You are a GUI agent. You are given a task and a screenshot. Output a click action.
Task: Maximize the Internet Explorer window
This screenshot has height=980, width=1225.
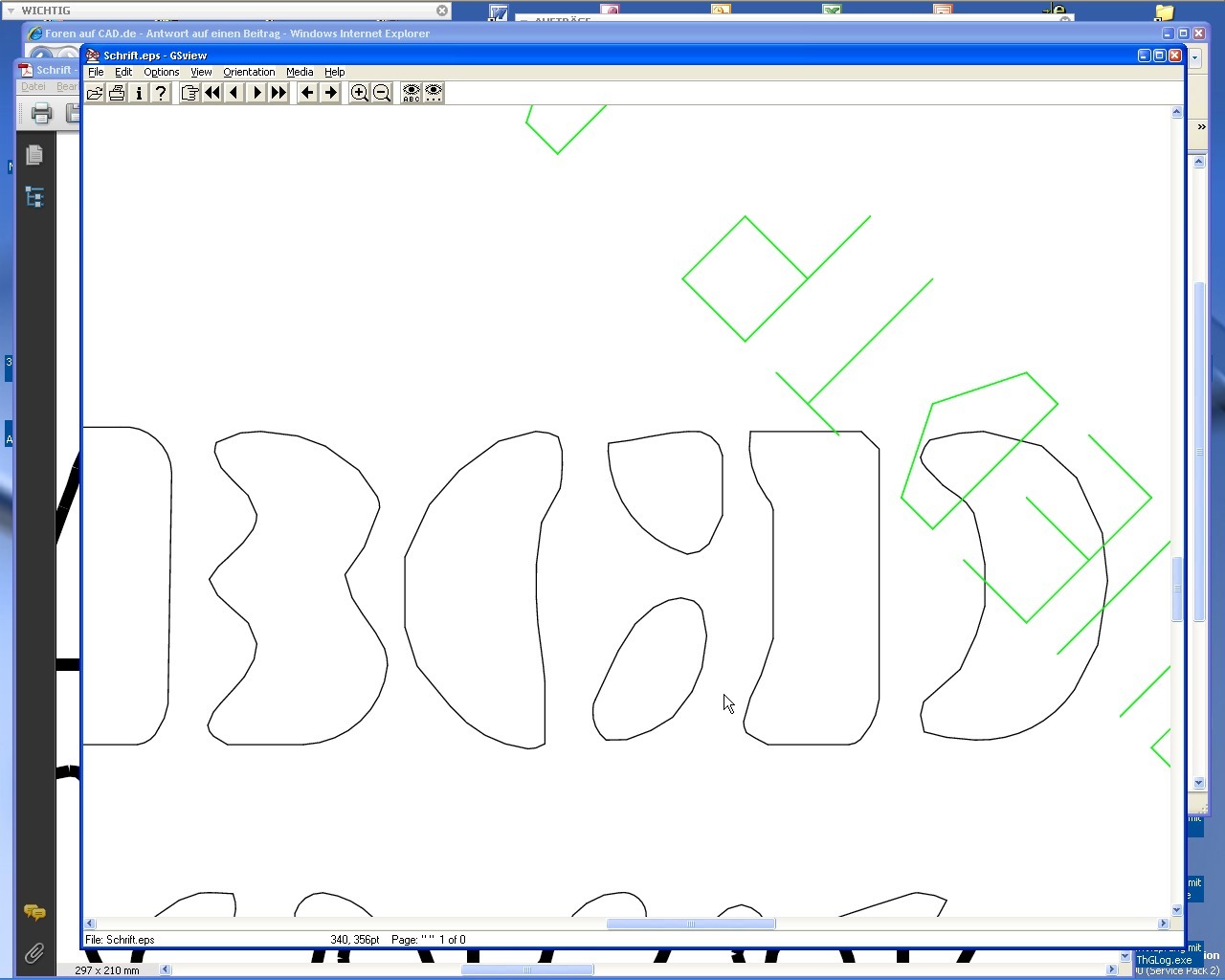point(1183,33)
